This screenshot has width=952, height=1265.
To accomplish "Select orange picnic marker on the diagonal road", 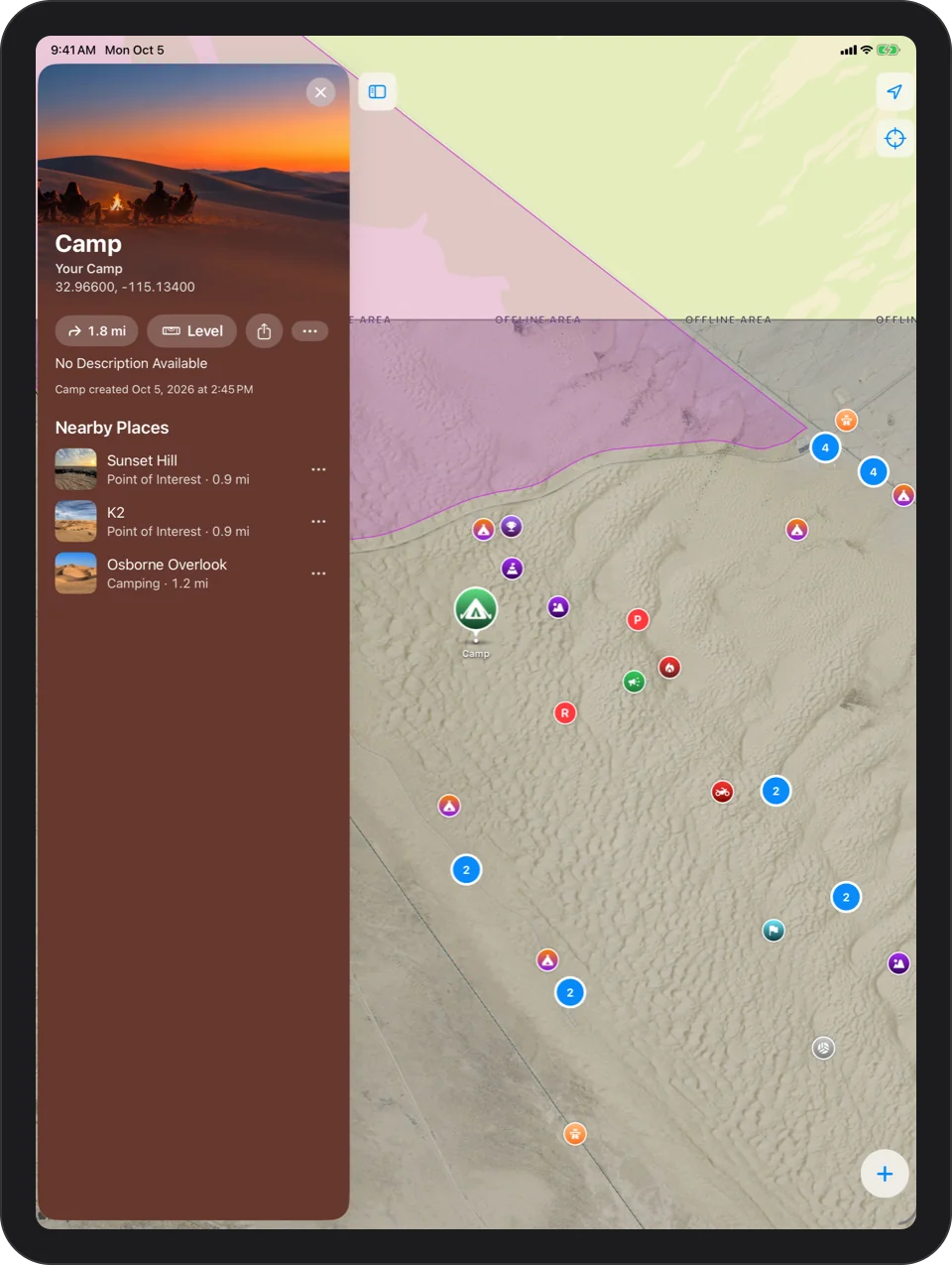I will (x=574, y=1134).
